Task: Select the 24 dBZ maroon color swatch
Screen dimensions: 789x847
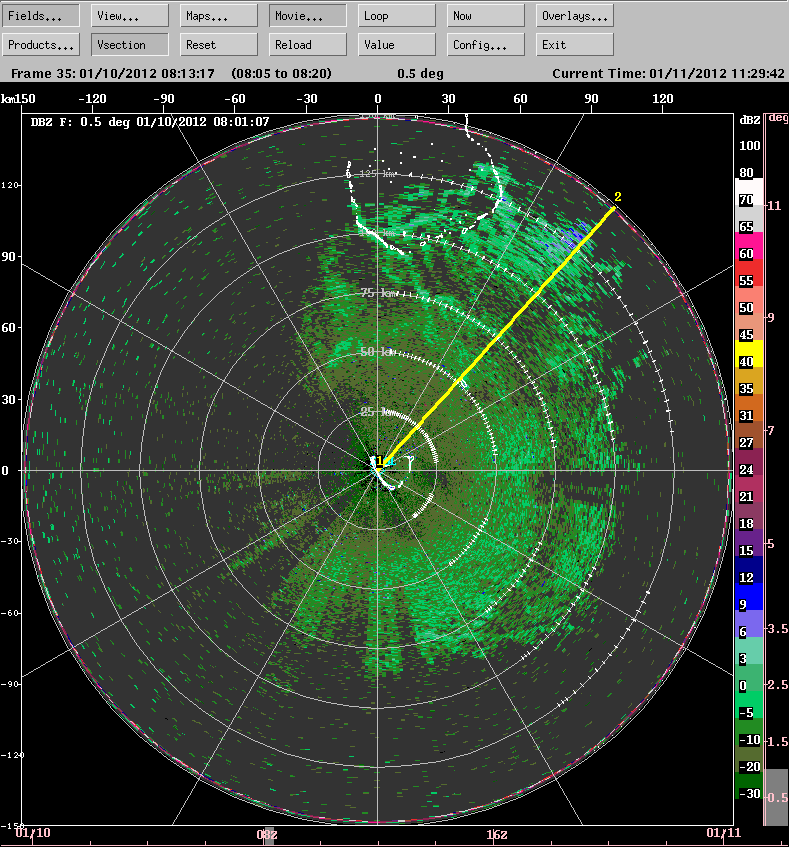Action: point(749,462)
